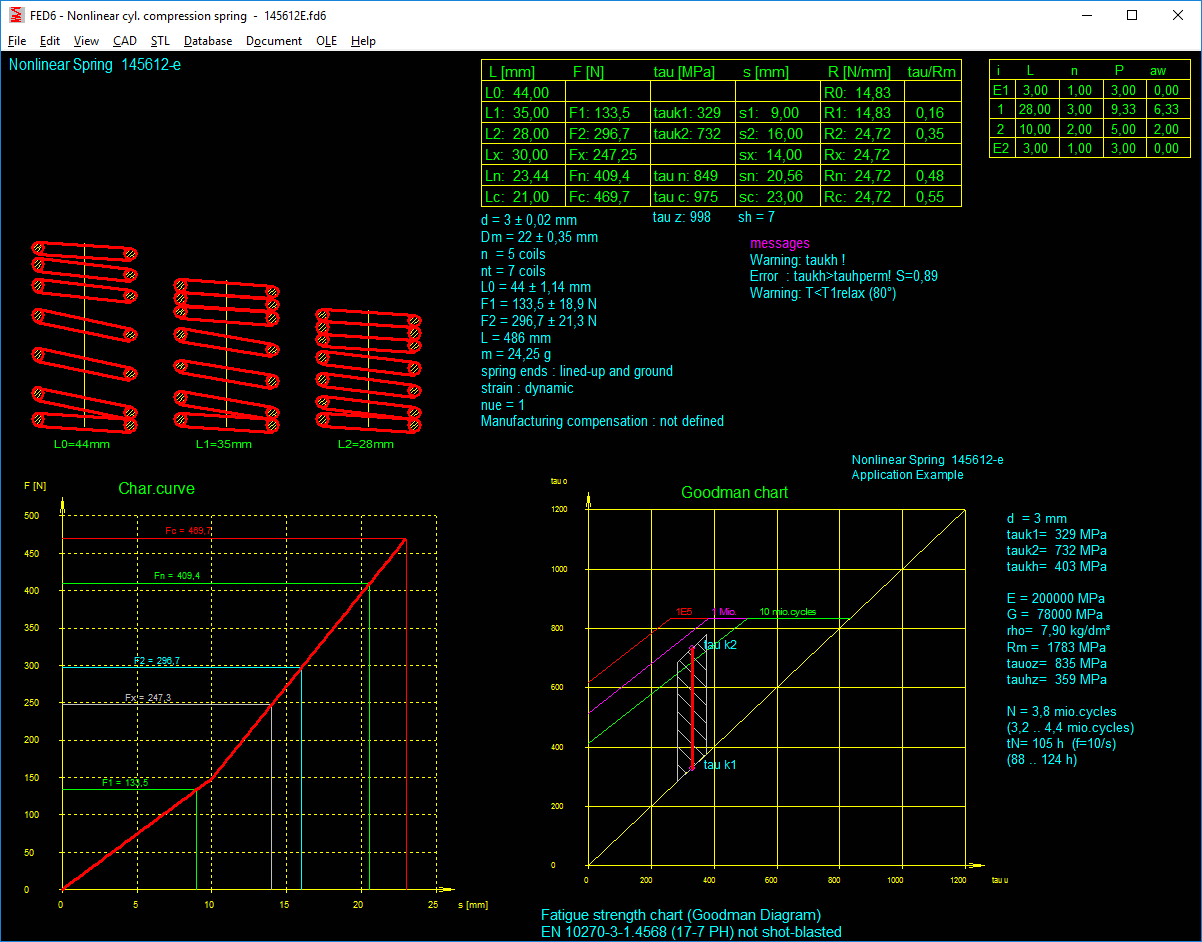Click the spring drawing labeled L1=35mm
Screen dimensions: 1202x942
click(x=226, y=353)
